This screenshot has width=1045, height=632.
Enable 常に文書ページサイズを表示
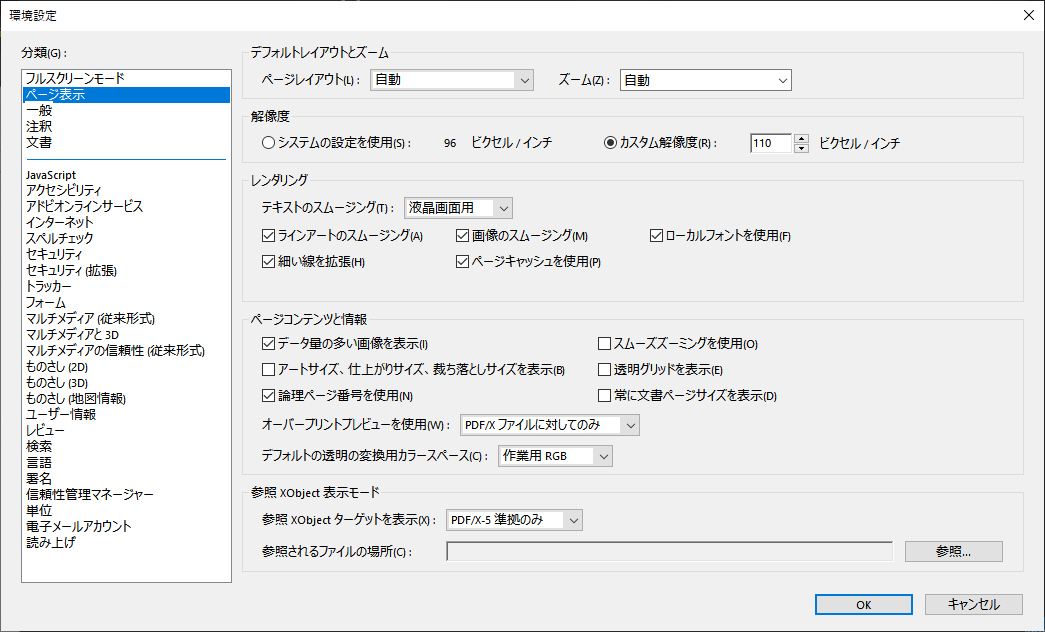(x=603, y=394)
